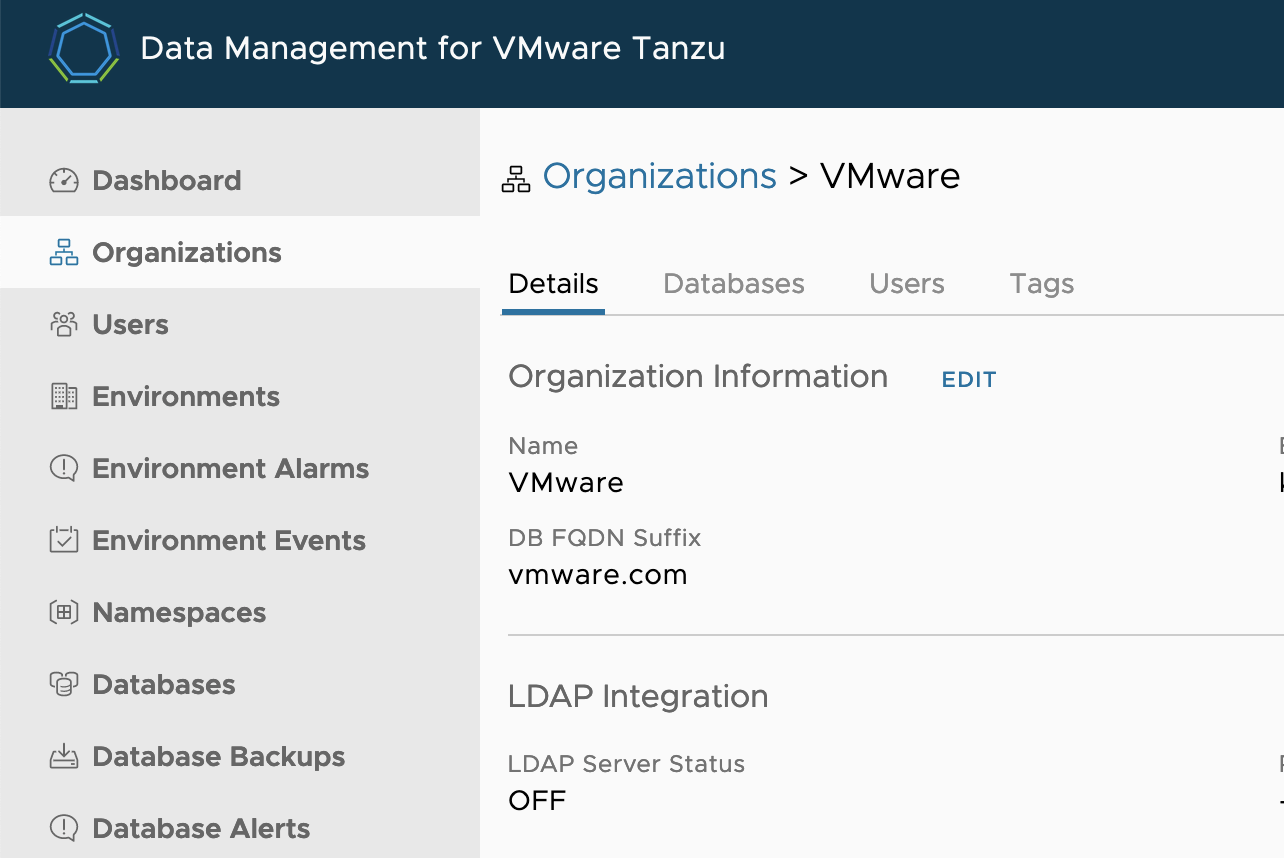Click the Dashboard gauge icon
1284x858 pixels.
(x=64, y=181)
